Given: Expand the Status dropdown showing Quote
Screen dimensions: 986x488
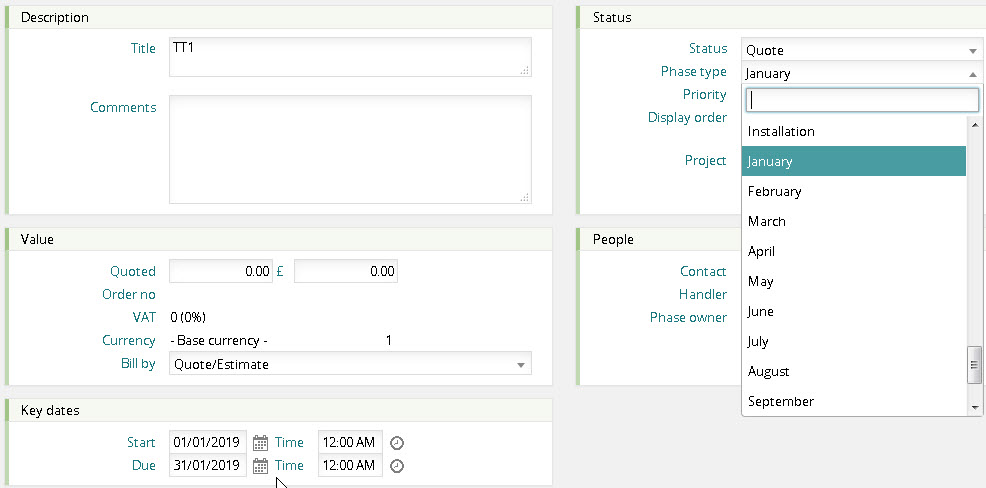Looking at the screenshot, I should (862, 50).
